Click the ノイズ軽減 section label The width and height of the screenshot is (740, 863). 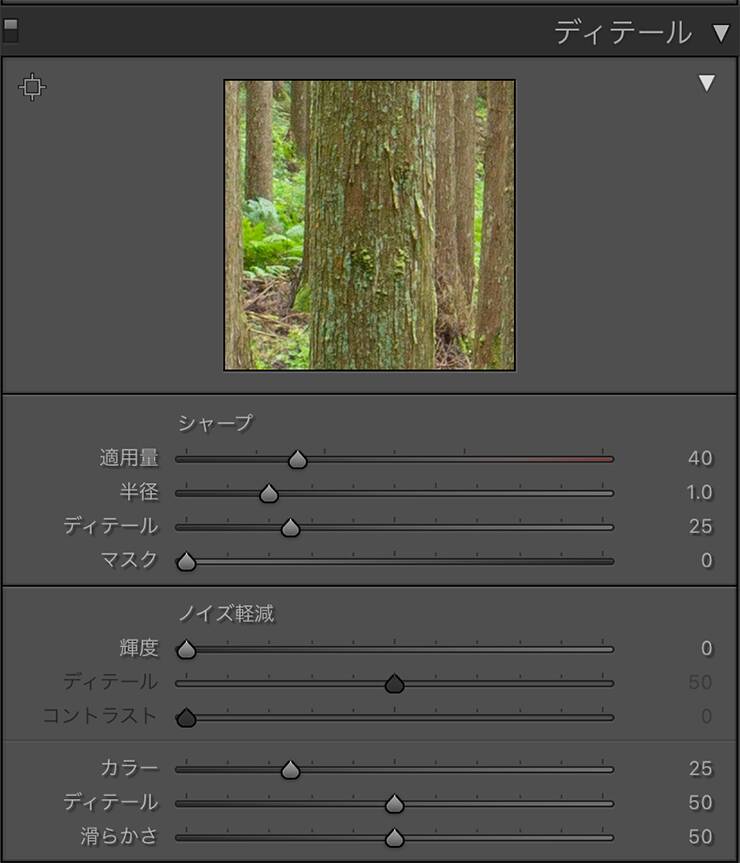tap(226, 613)
